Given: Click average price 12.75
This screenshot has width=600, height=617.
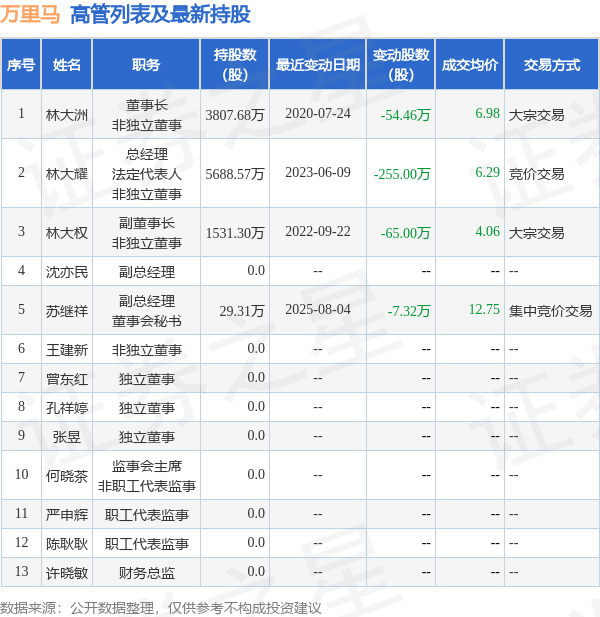Looking at the screenshot, I should (484, 309).
